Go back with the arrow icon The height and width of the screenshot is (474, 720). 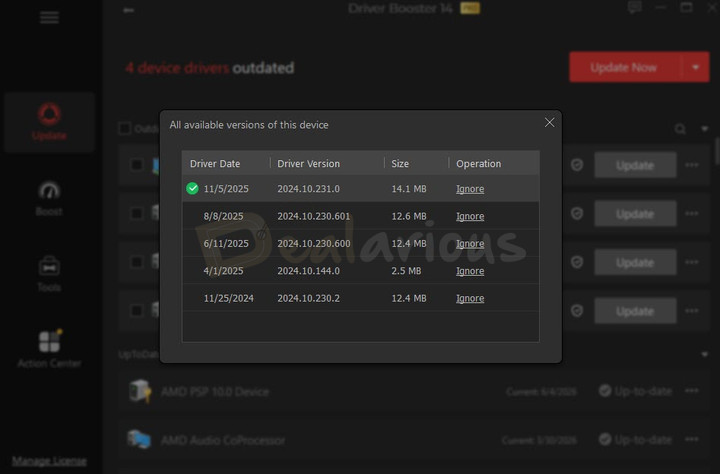[129, 10]
